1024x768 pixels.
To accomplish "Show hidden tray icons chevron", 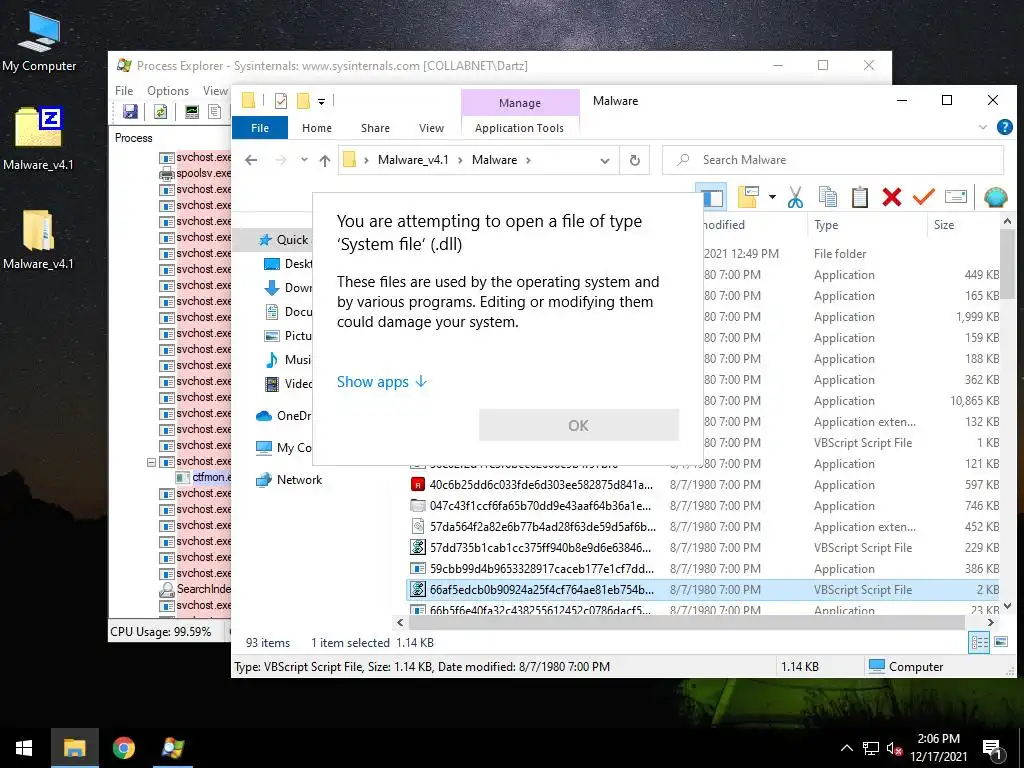I will (x=846, y=748).
